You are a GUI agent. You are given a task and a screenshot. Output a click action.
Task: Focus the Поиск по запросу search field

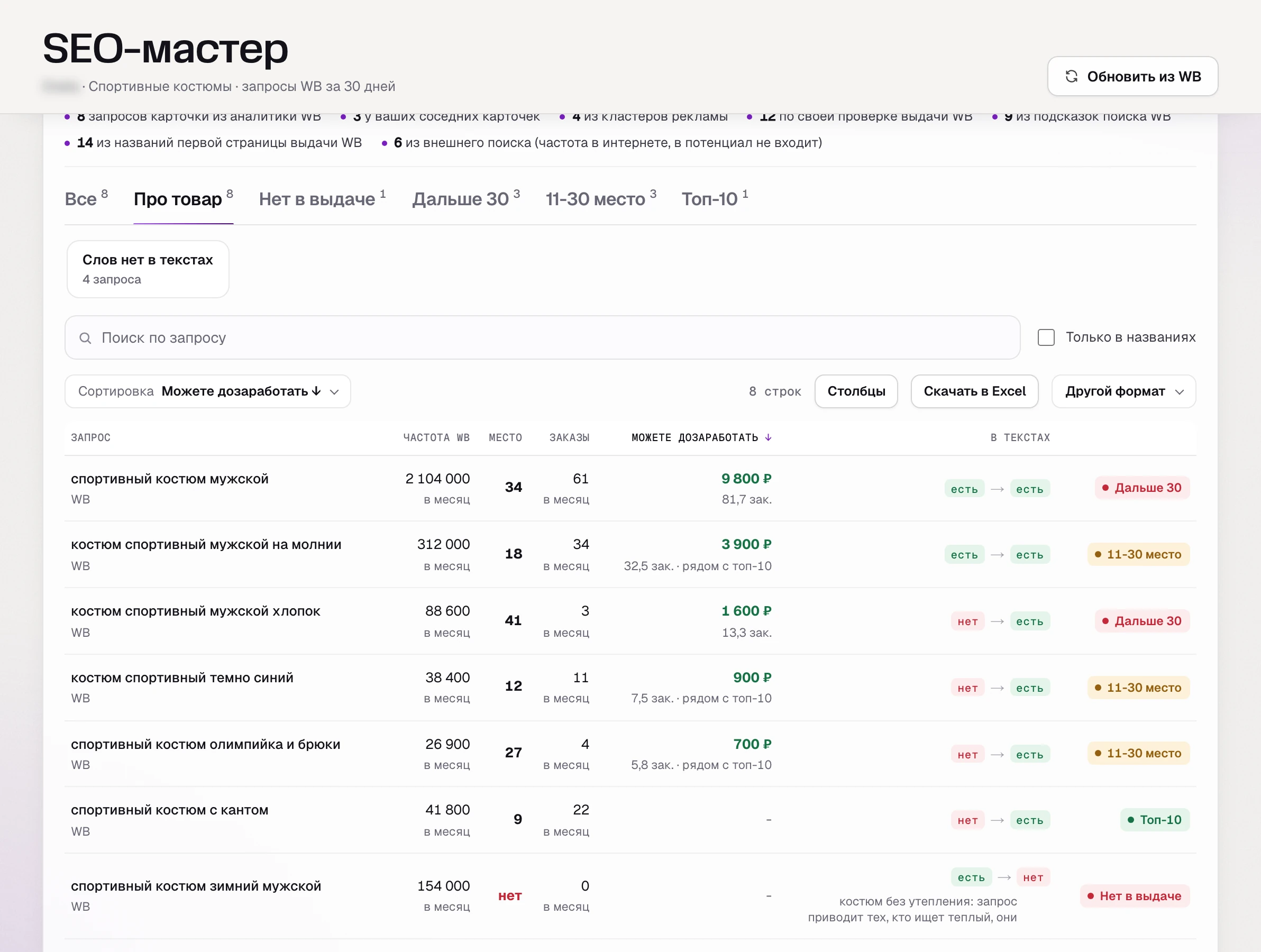click(542, 337)
